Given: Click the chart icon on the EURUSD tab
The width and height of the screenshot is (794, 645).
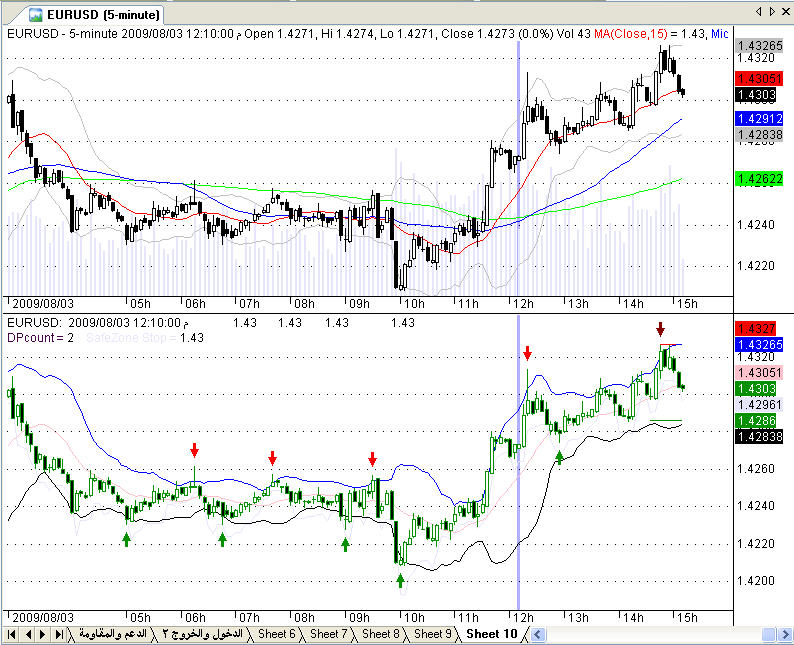Looking at the screenshot, I should 35,15.
